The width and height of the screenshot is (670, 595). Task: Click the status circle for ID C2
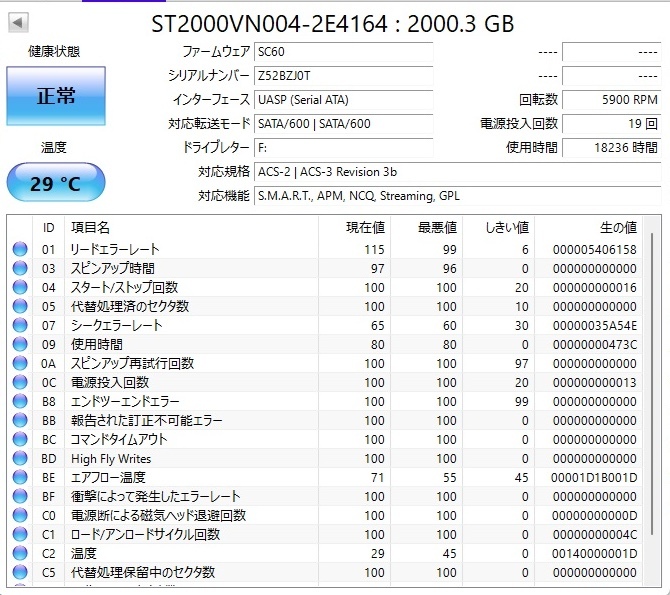(x=20, y=553)
